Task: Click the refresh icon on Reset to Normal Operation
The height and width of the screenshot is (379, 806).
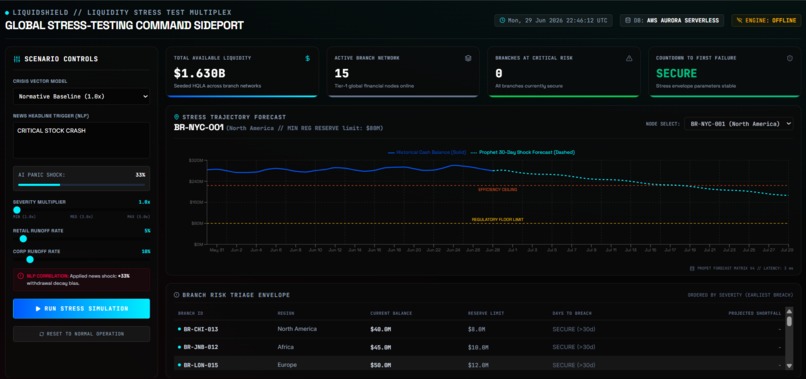Action: click(42, 334)
